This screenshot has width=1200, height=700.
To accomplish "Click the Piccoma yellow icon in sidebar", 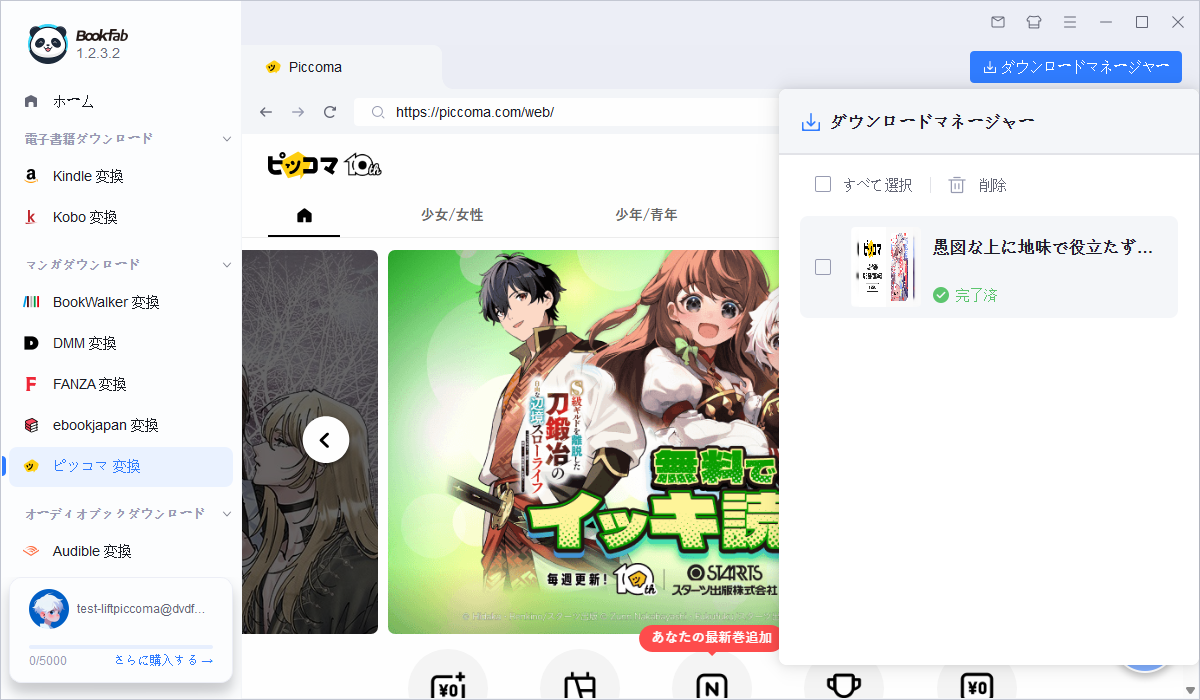I will pyautogui.click(x=31, y=466).
